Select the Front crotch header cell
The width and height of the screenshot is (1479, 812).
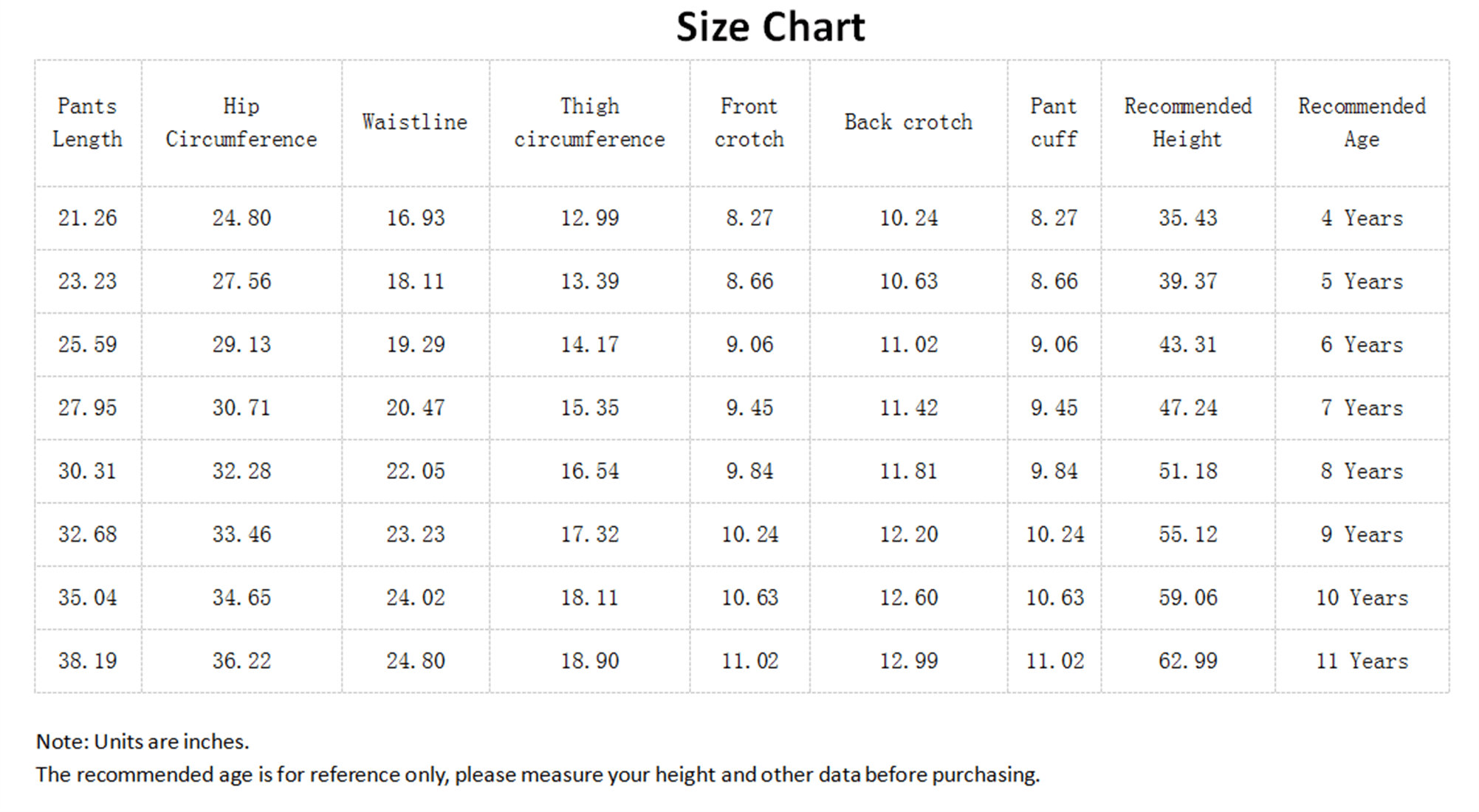coord(749,123)
